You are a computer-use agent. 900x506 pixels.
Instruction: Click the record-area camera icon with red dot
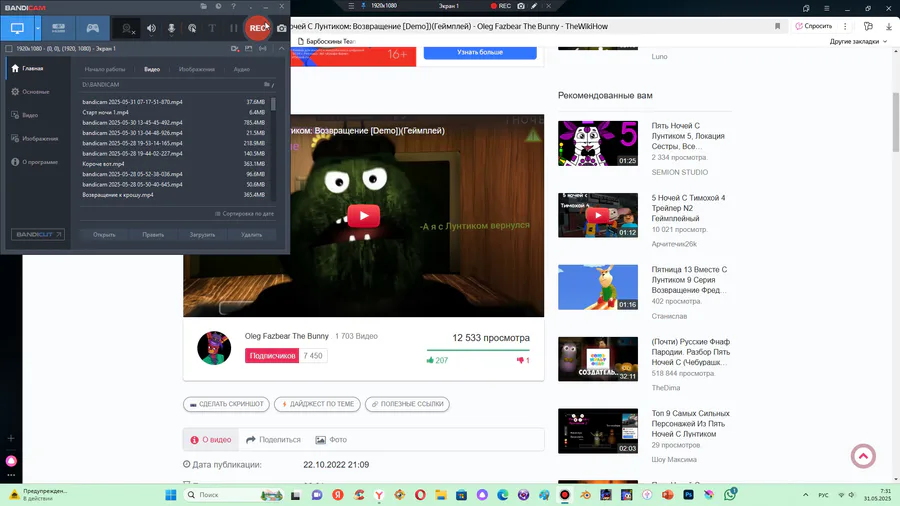234,49
